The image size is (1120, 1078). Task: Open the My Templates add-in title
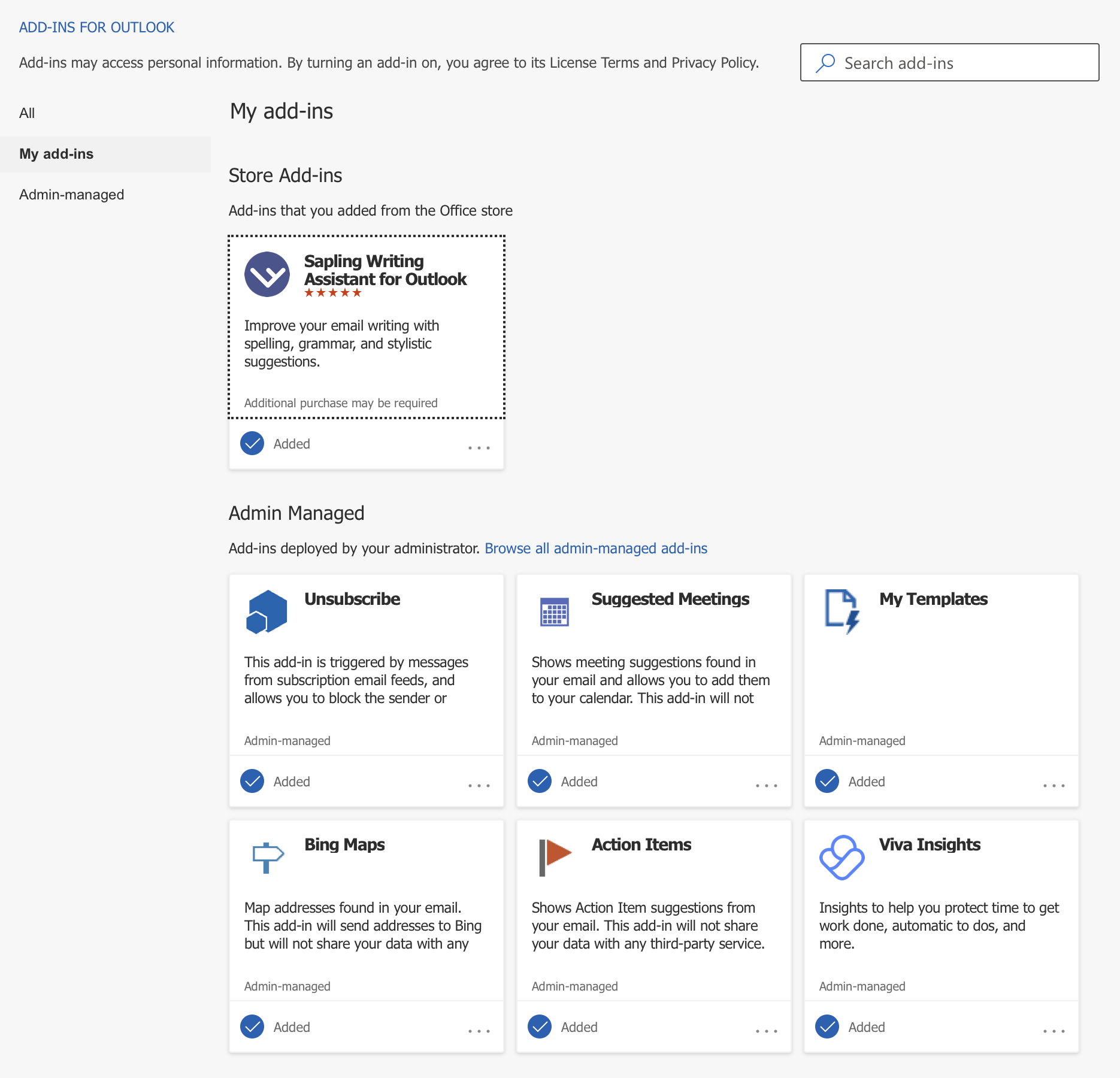click(x=933, y=599)
